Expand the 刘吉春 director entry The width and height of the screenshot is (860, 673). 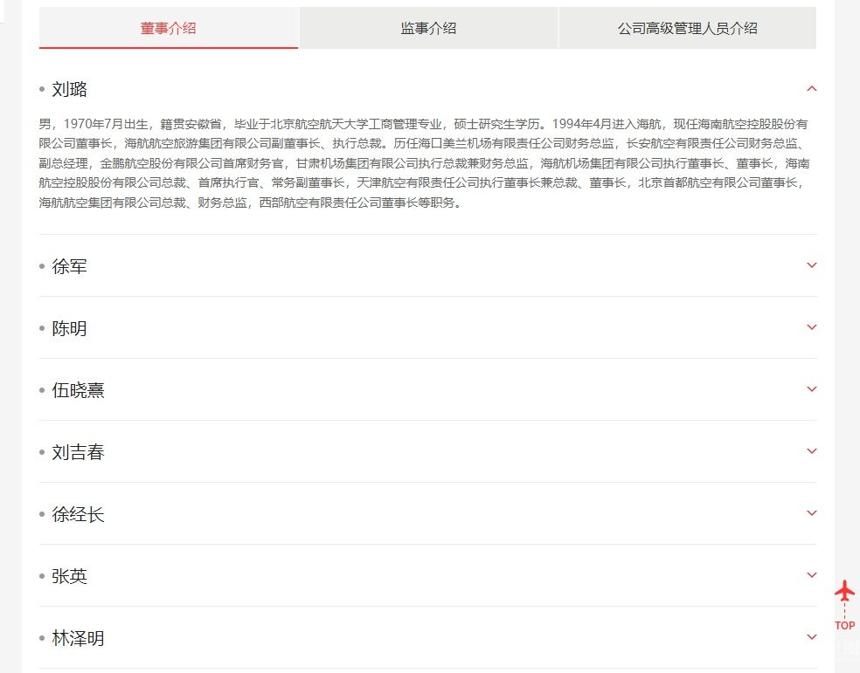[812, 451]
